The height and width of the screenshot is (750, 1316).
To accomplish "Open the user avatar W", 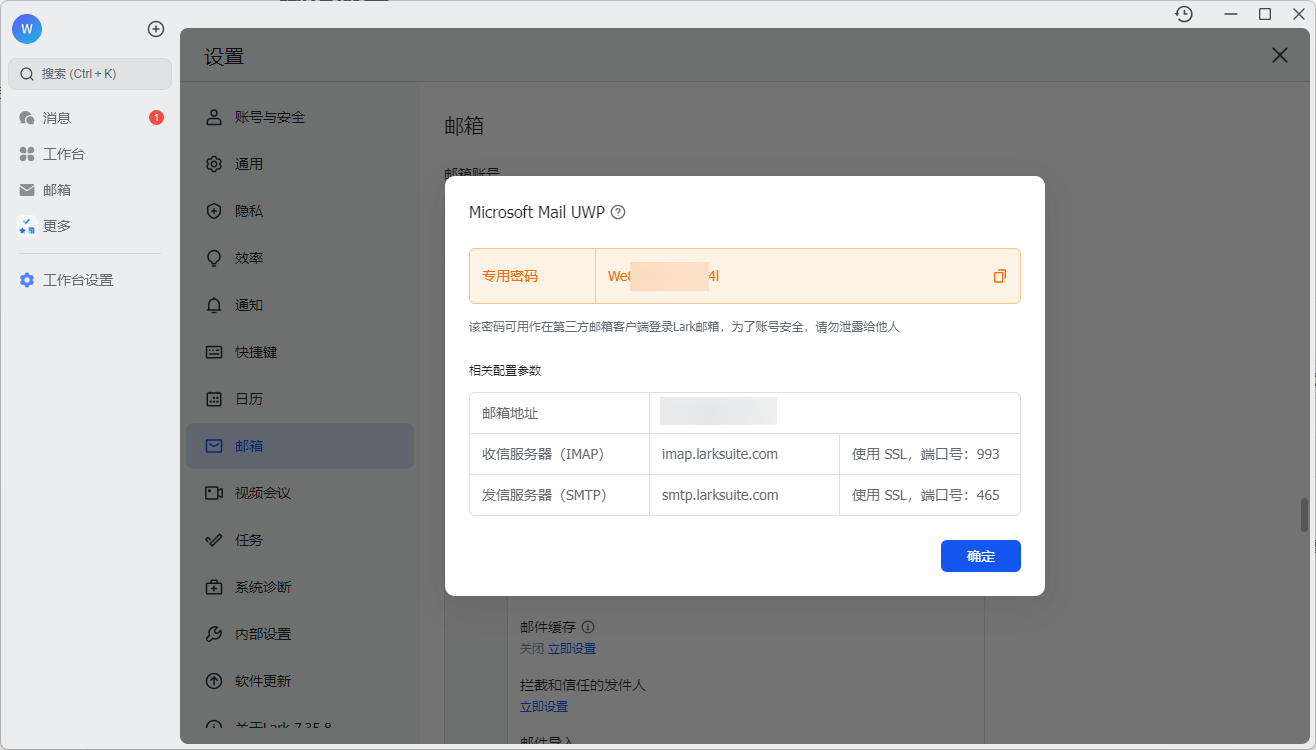I will tap(27, 29).
